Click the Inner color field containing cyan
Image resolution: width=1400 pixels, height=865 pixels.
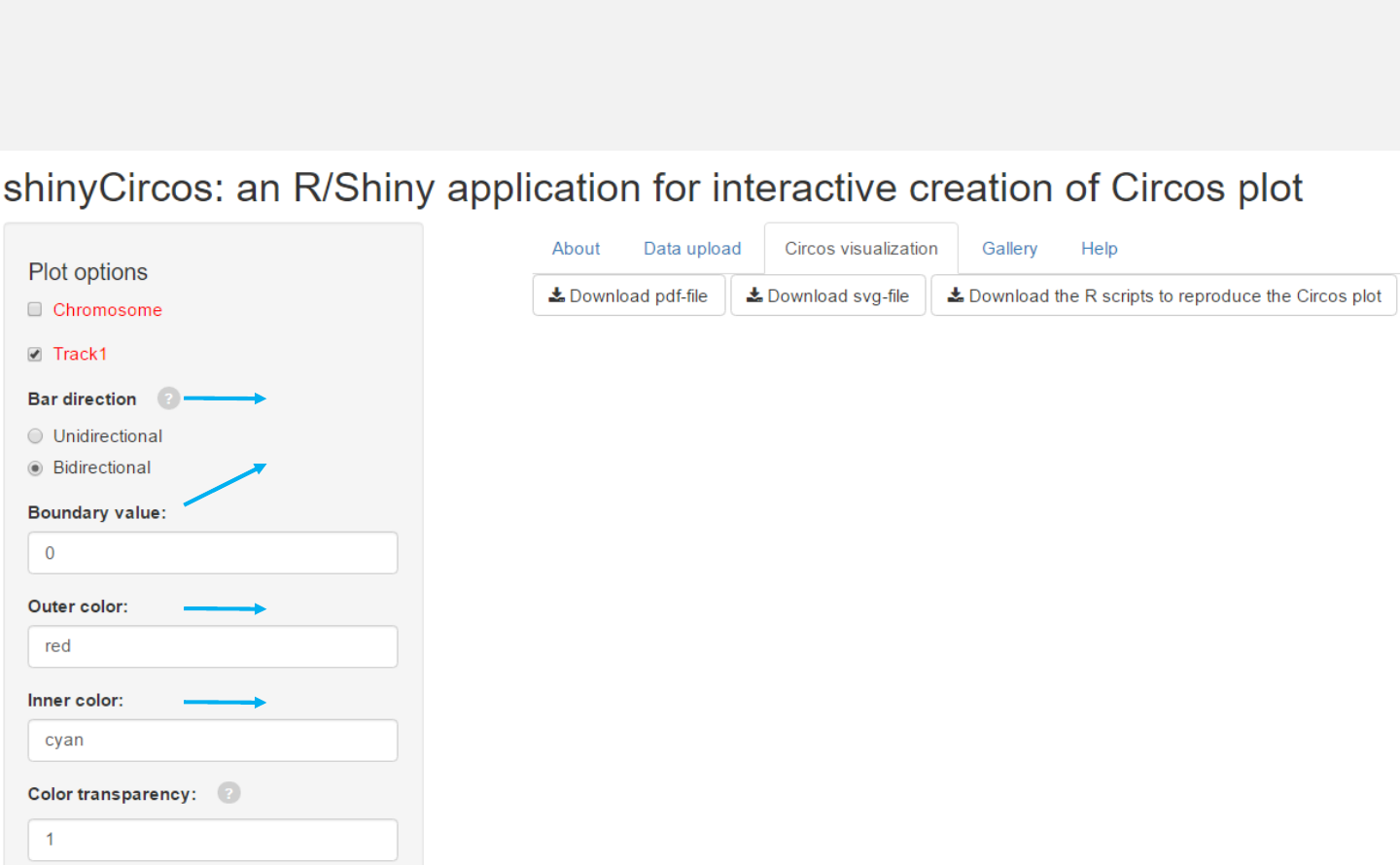[213, 741]
